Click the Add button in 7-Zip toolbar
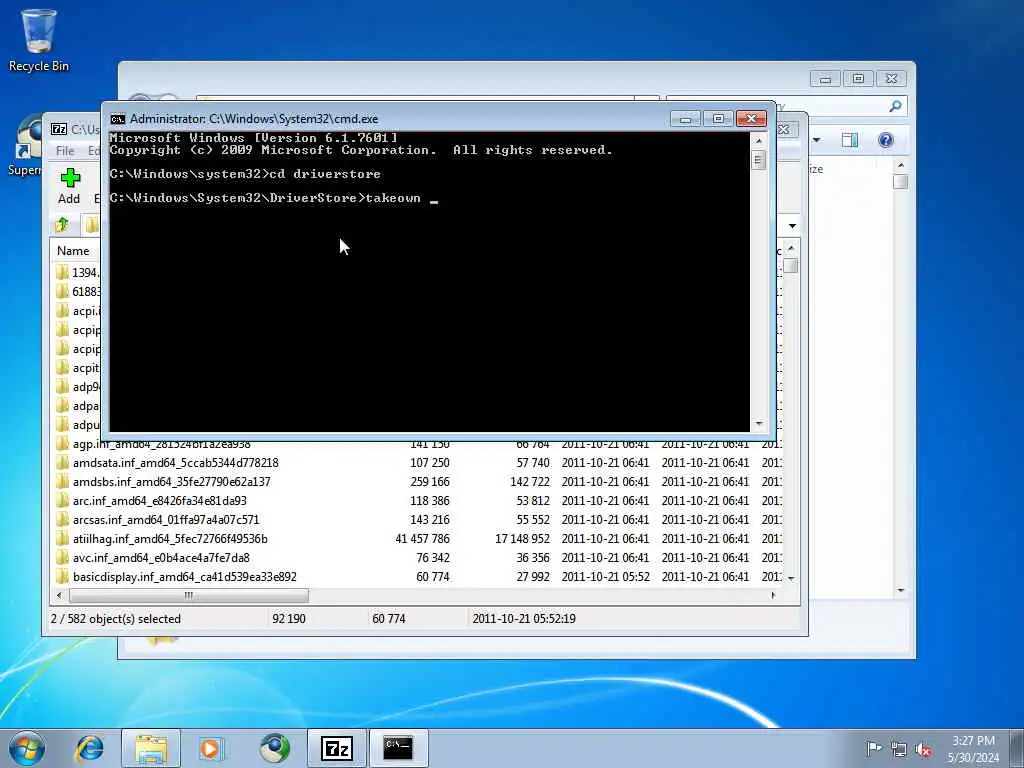 pos(69,187)
